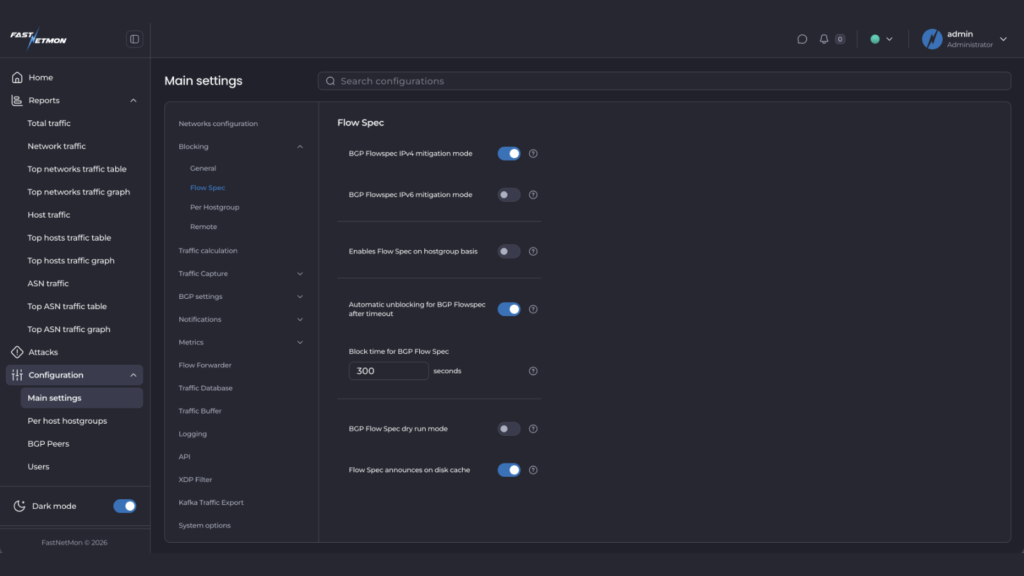Click help icon for dry run mode
Image resolution: width=1024 pixels, height=576 pixels.
coord(533,429)
